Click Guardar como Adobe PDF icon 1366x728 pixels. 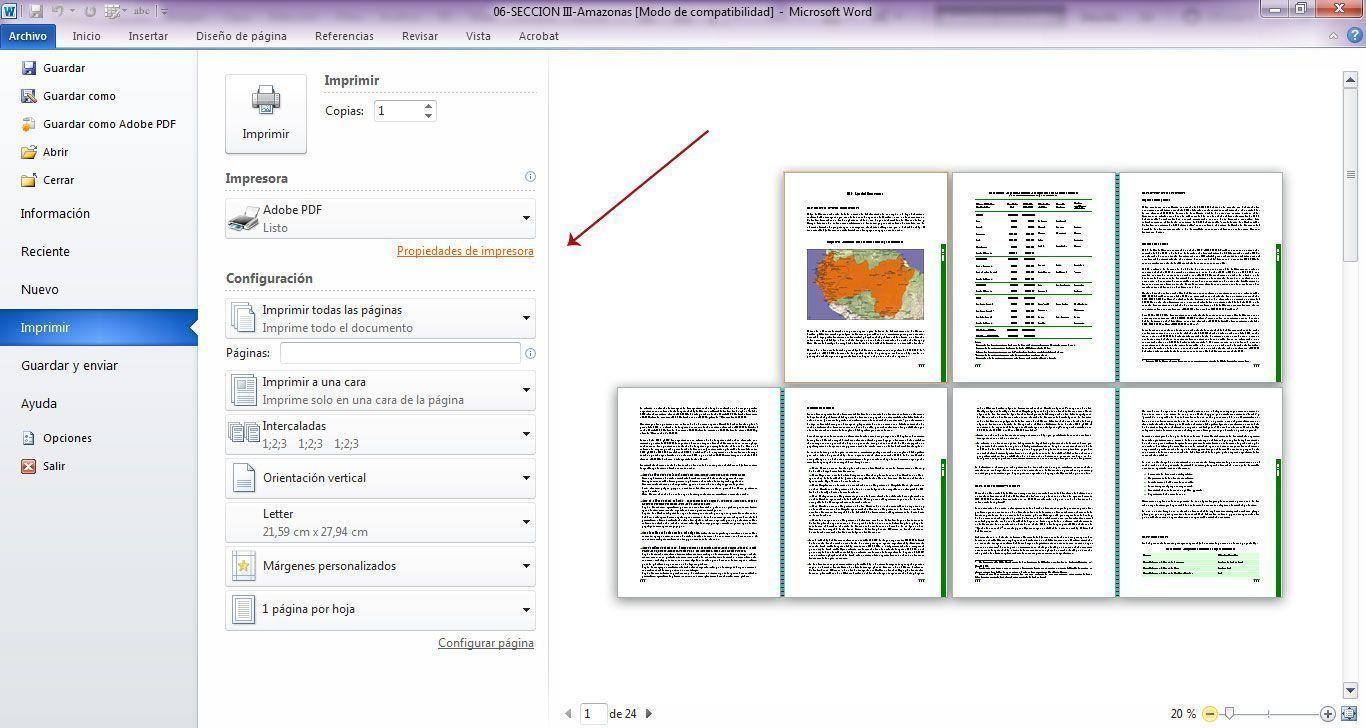(29, 124)
